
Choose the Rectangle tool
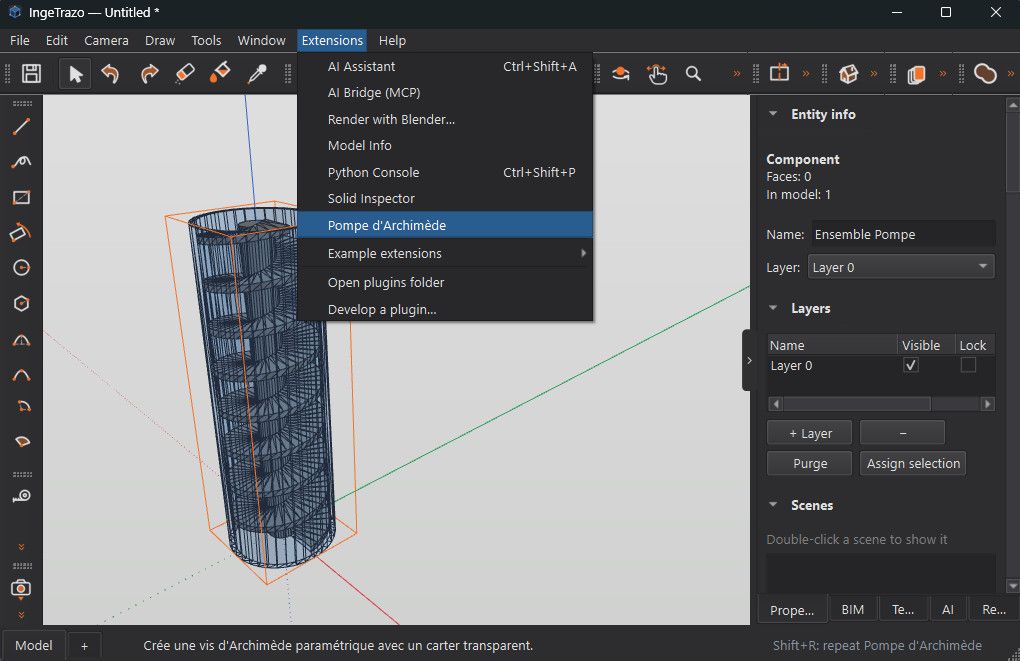tap(21, 197)
